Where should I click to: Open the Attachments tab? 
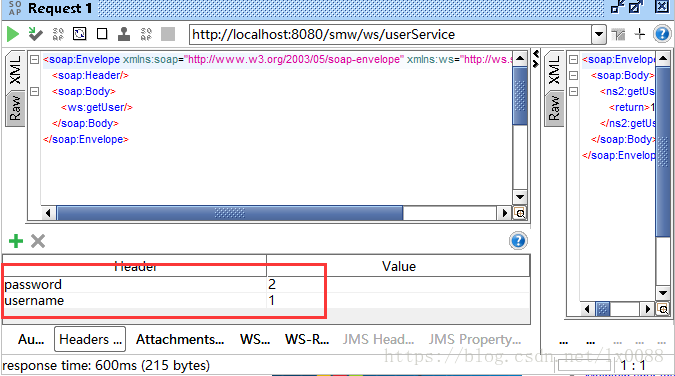tap(180, 339)
